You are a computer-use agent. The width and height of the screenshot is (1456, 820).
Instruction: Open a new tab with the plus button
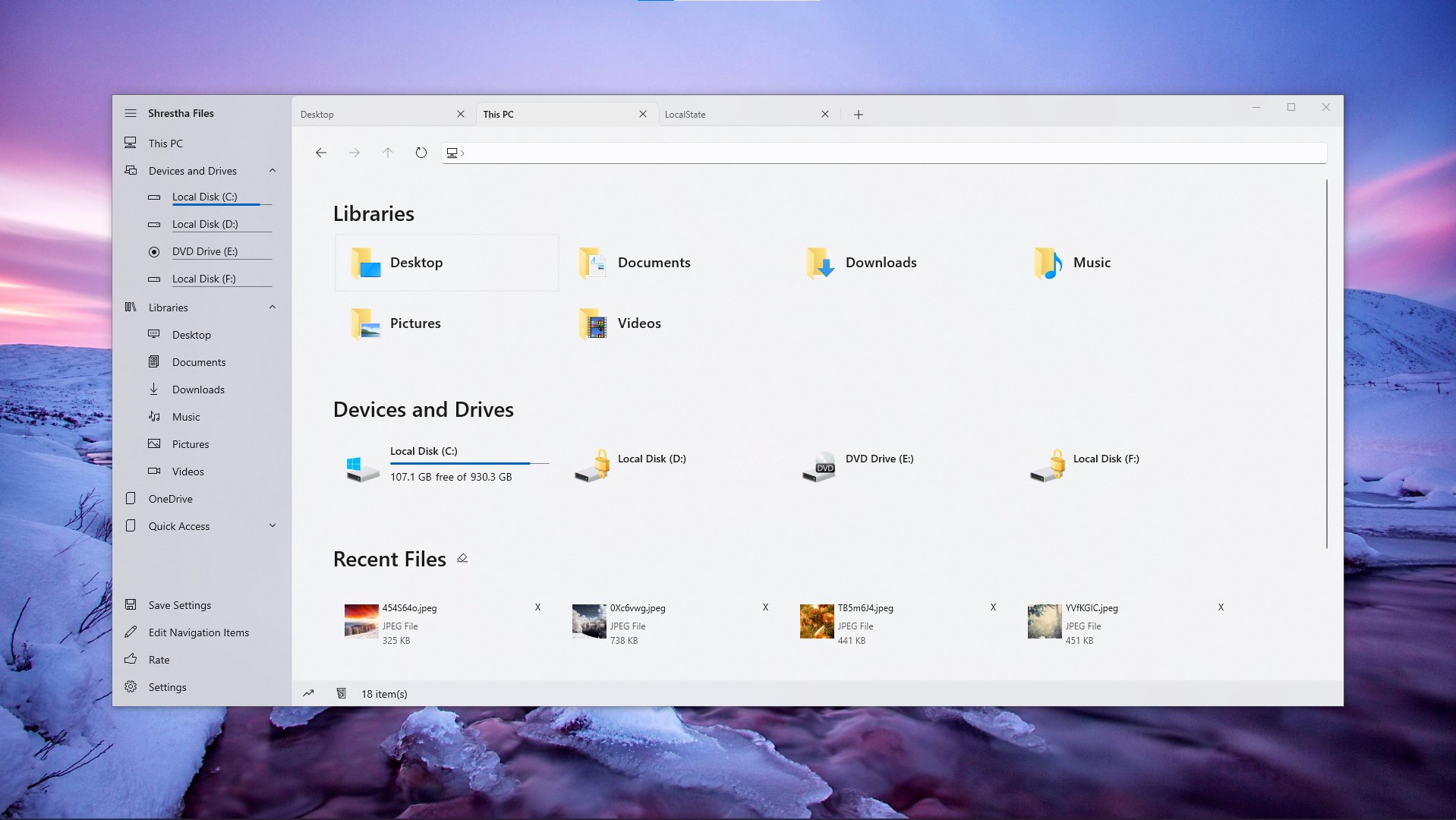tap(858, 114)
